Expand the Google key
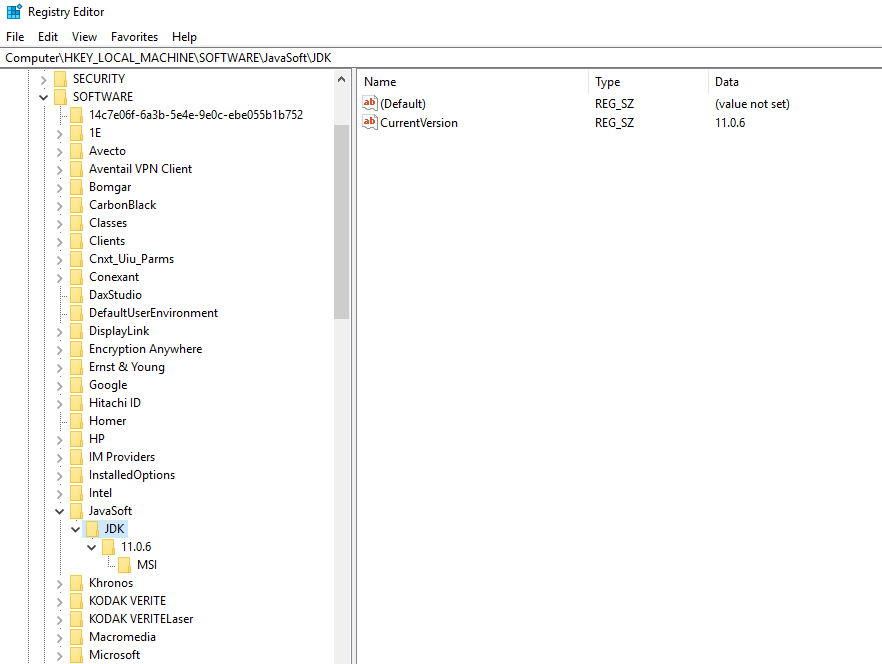This screenshot has height=664, width=882. 60,385
